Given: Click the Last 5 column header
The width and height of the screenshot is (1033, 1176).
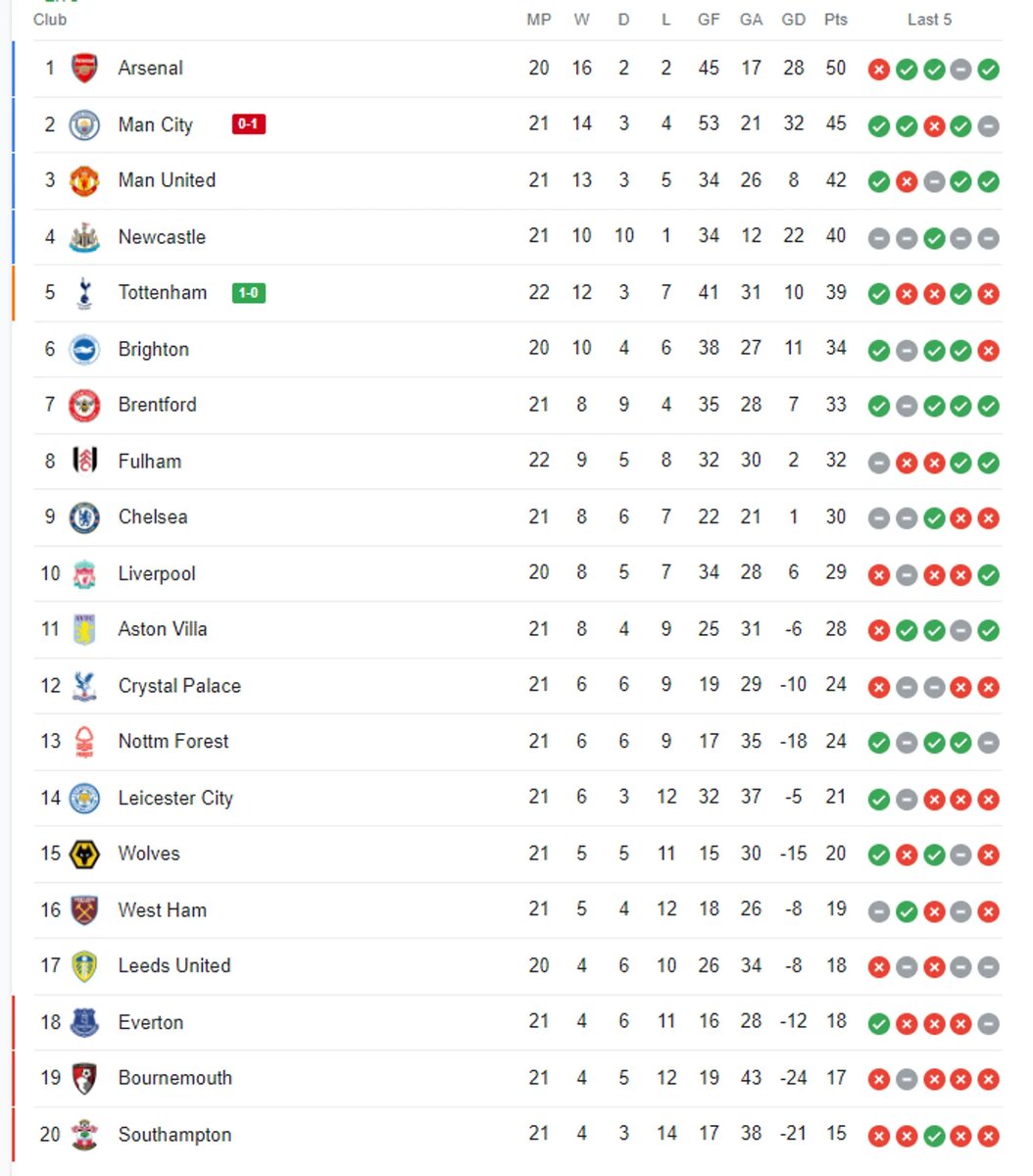Looking at the screenshot, I should point(929,20).
